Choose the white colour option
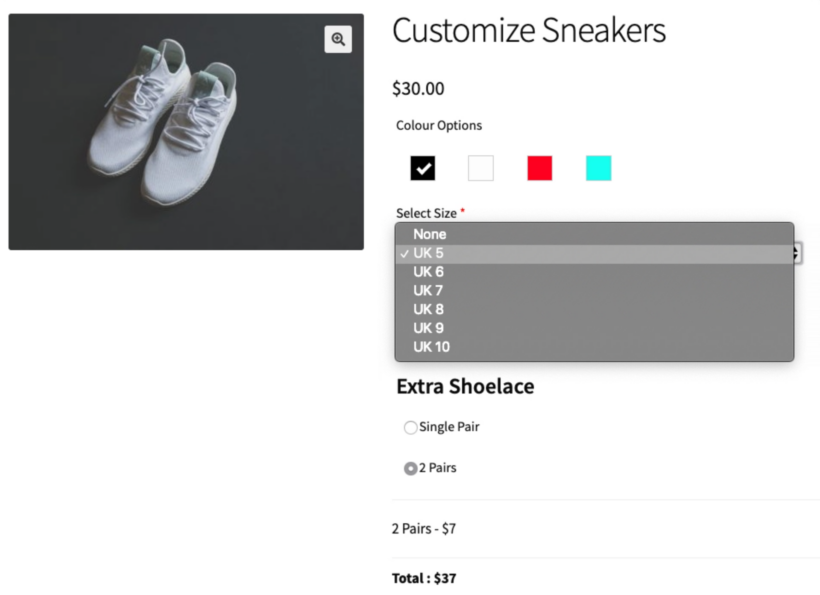The width and height of the screenshot is (820, 595). [481, 167]
